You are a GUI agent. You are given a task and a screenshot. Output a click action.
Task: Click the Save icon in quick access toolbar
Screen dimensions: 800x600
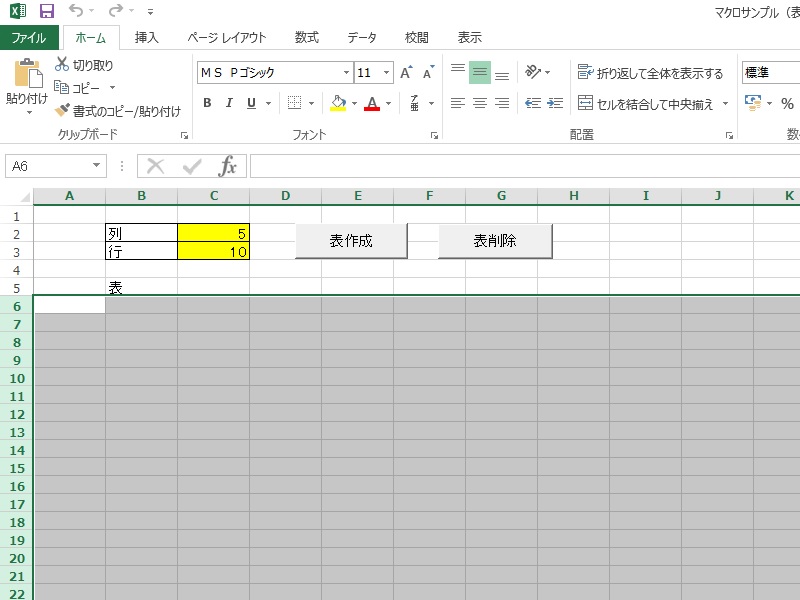coord(47,11)
